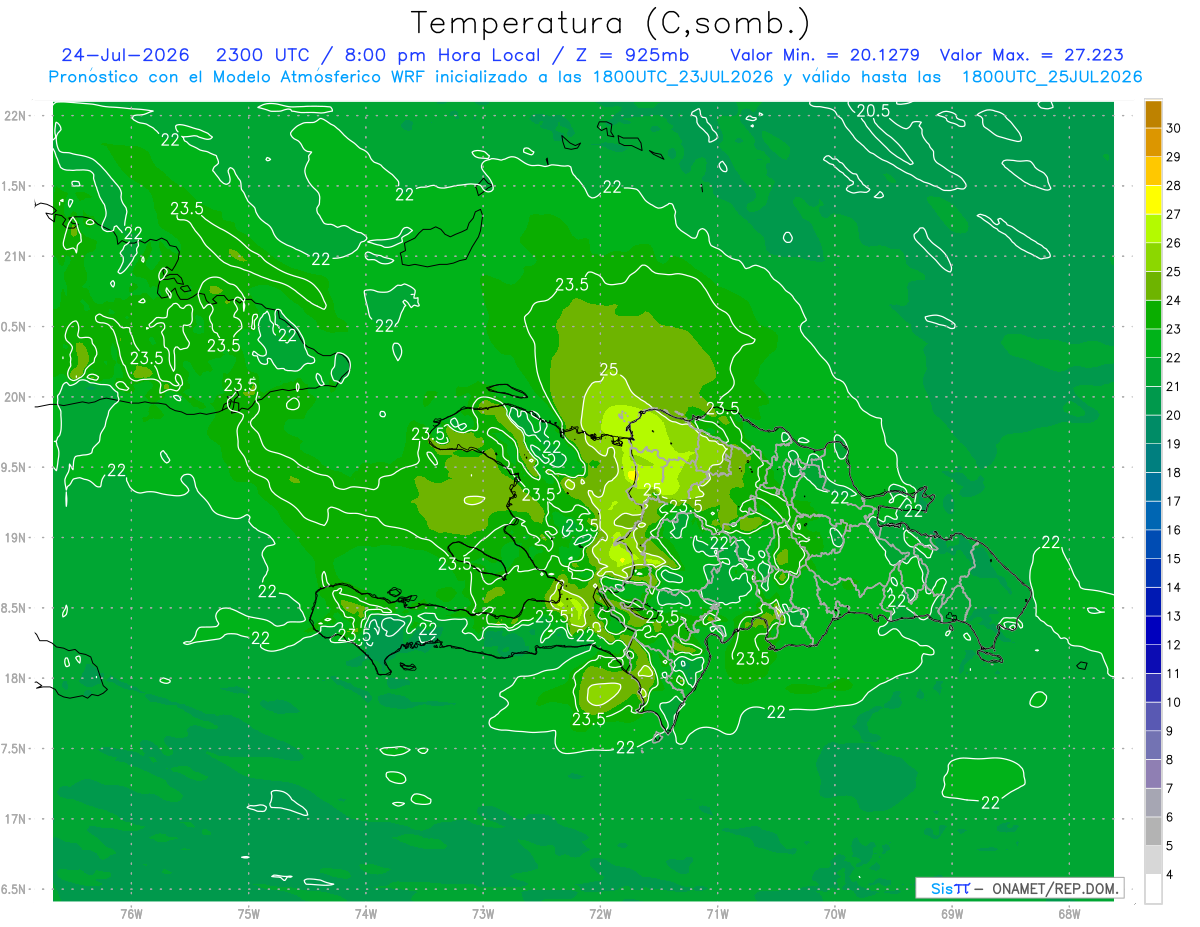Click the '20N' latitude axis label

point(15,397)
